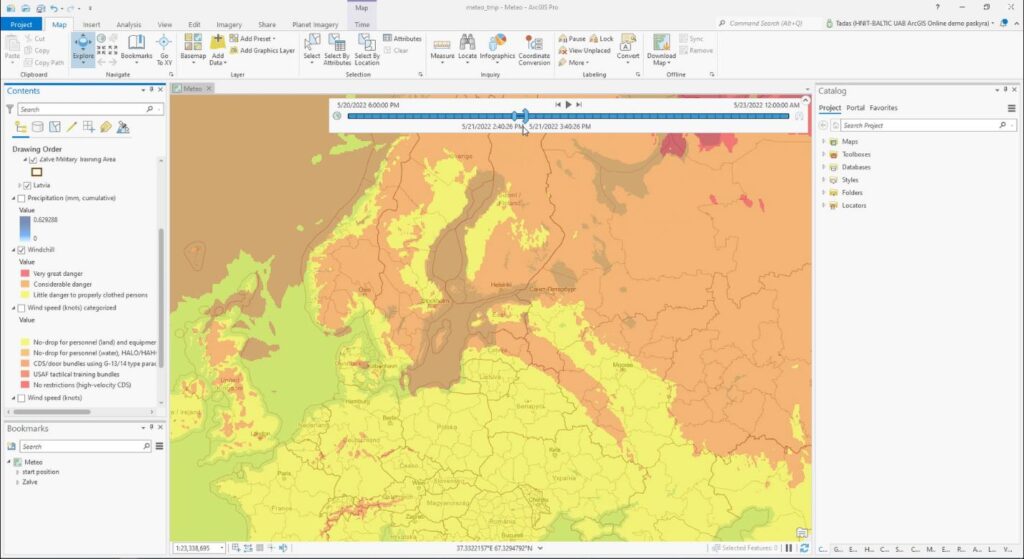Expand the Databases folder in Catalog
1024x559 pixels.
click(x=823, y=167)
